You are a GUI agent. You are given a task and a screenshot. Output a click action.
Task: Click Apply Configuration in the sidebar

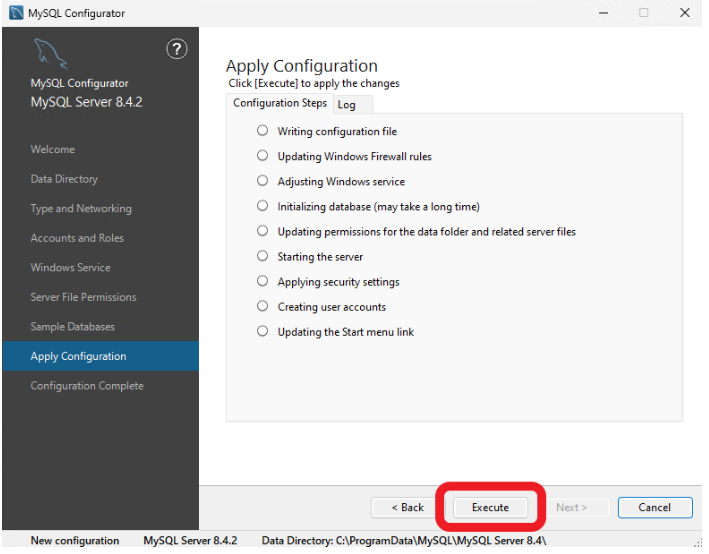[x=79, y=356]
